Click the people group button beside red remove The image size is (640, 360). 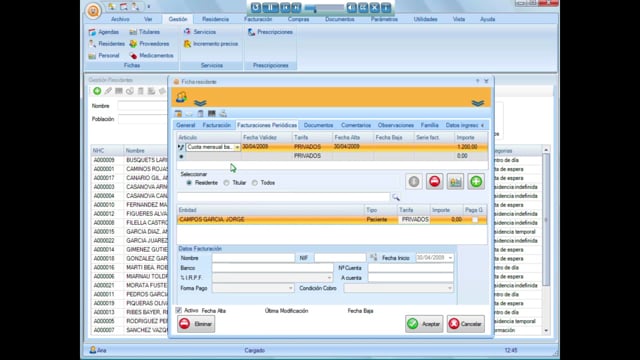[455, 181]
